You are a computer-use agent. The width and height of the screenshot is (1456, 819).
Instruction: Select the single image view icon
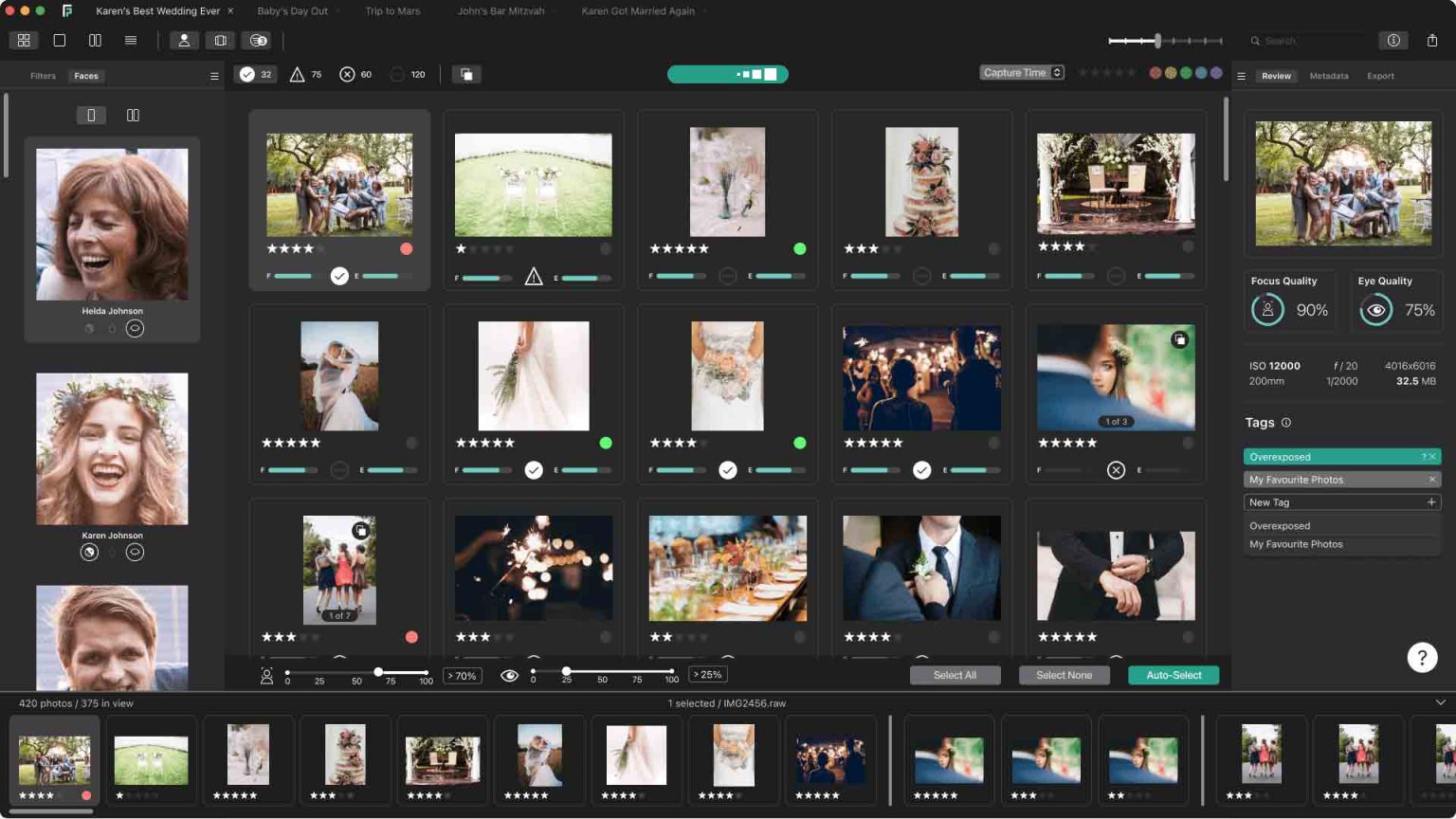(x=59, y=40)
